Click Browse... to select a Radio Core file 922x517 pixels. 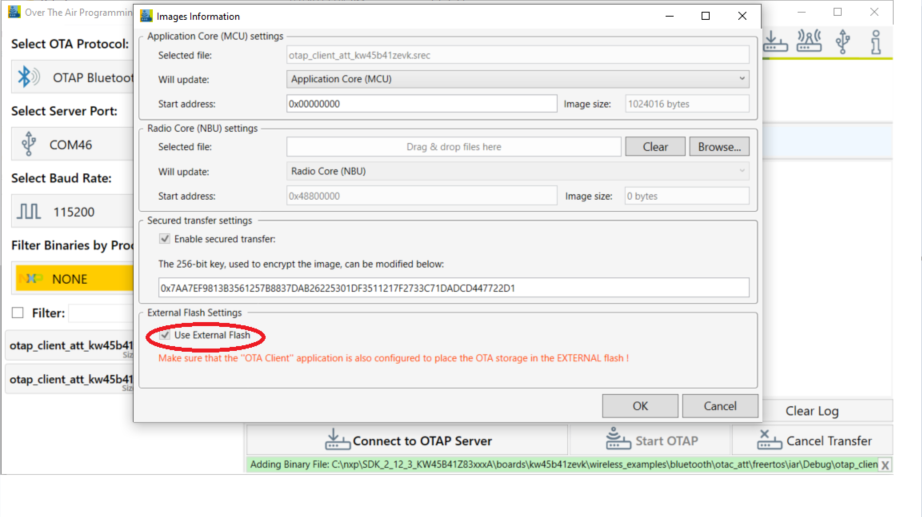[719, 146]
